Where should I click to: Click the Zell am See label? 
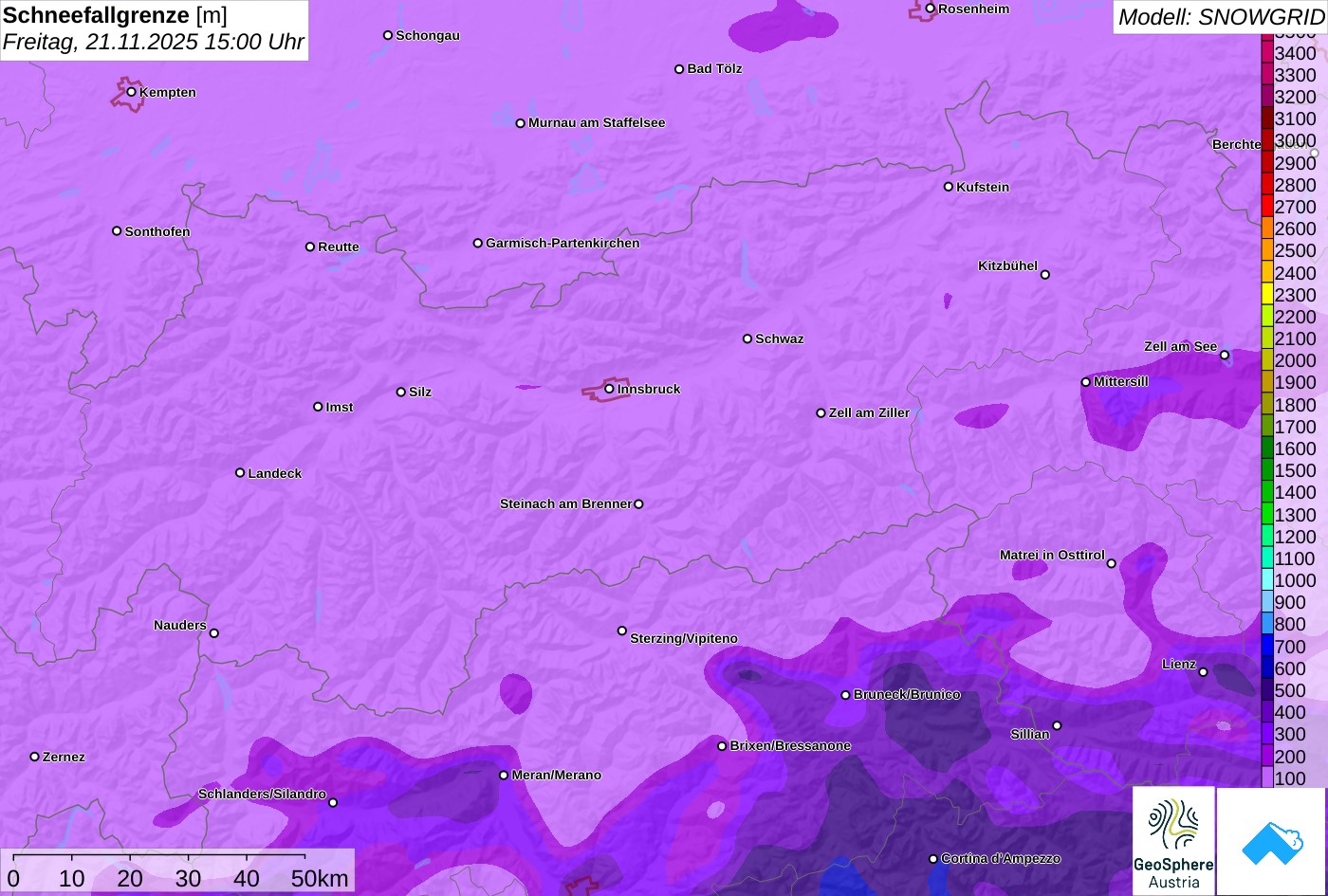(x=1180, y=346)
